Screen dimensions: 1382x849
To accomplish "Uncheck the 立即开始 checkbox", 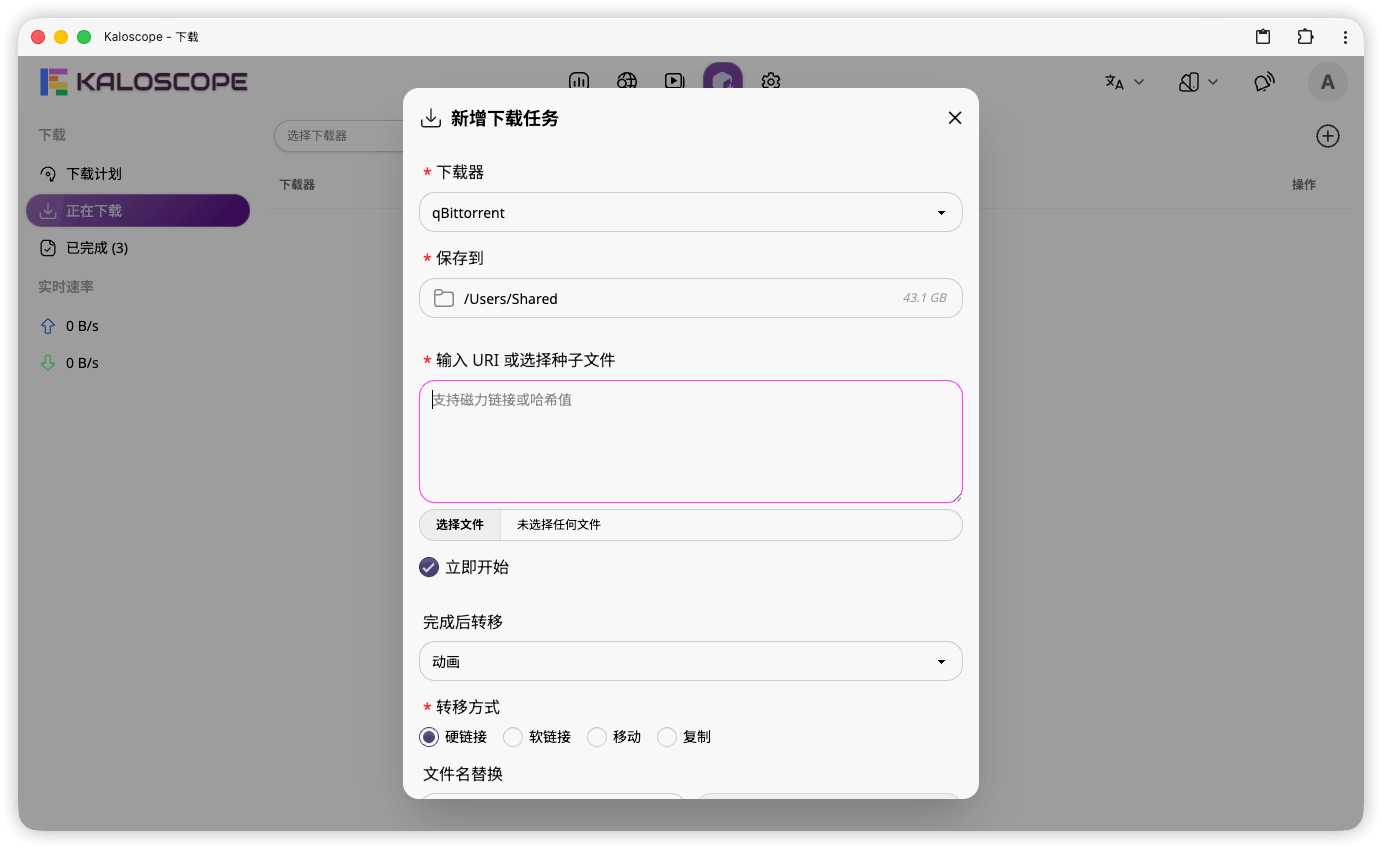I will 429,567.
